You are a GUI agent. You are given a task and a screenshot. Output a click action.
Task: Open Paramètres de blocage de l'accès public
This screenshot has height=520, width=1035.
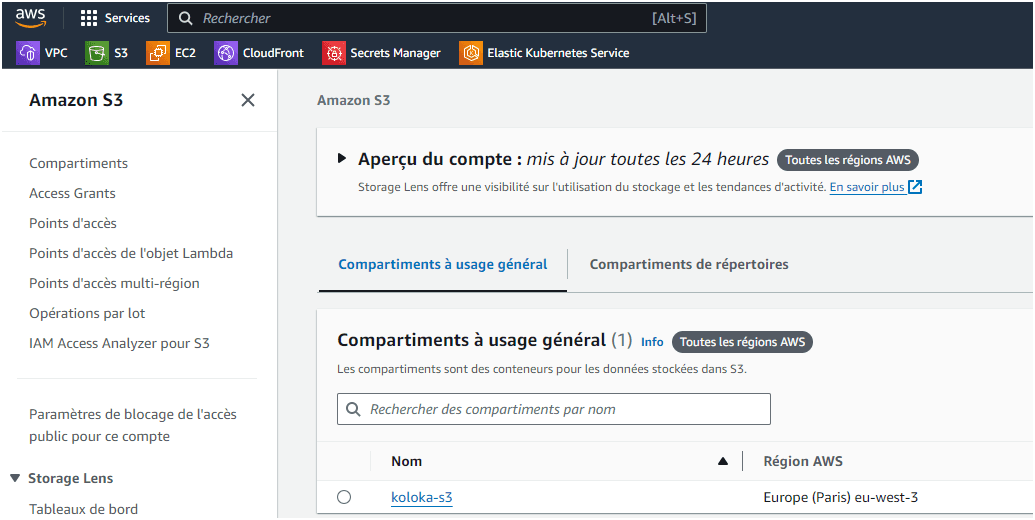tap(133, 426)
